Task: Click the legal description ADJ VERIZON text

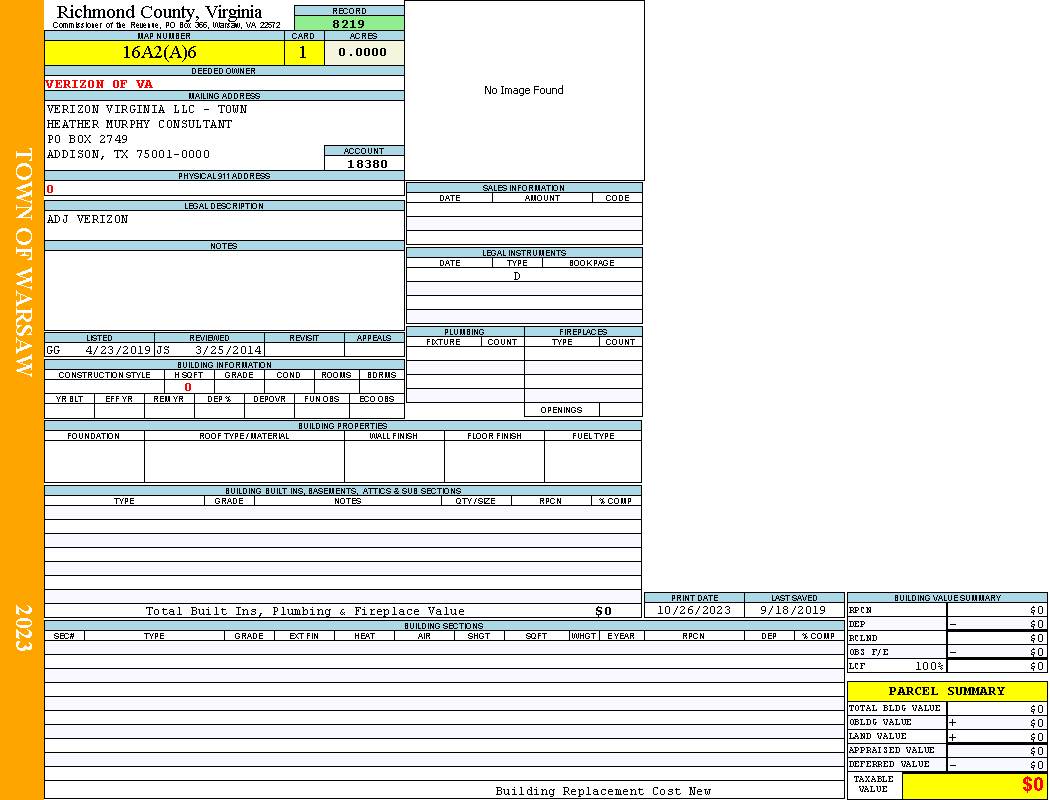Action: pyautogui.click(x=88, y=219)
